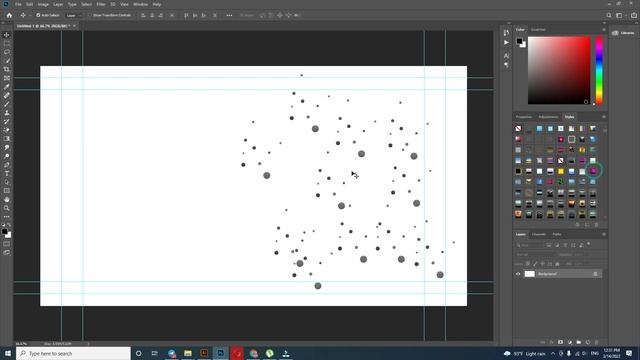Open the Auto-Select Layer dropdown
640x360 pixels.
pos(73,15)
